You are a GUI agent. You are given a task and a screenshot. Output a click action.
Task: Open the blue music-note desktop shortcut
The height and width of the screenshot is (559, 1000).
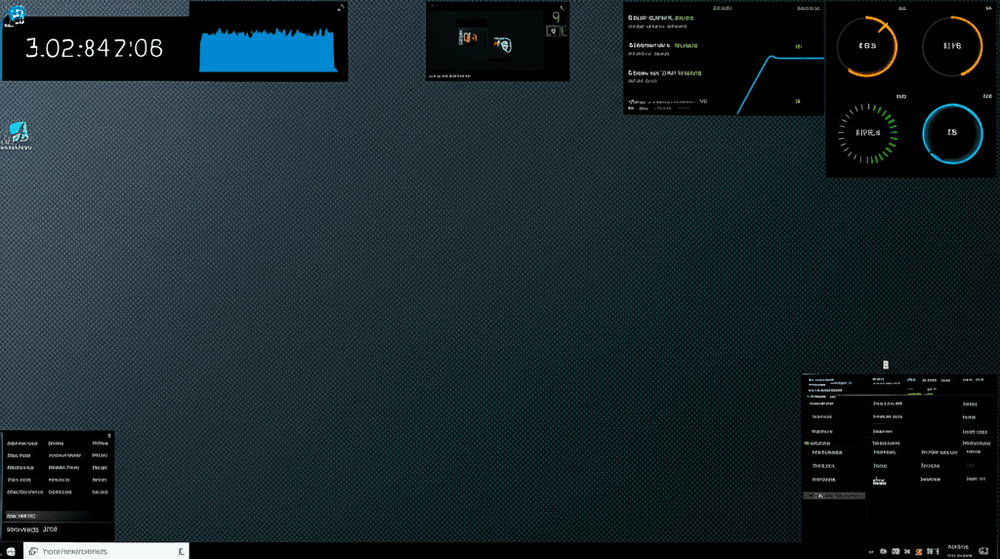click(17, 135)
